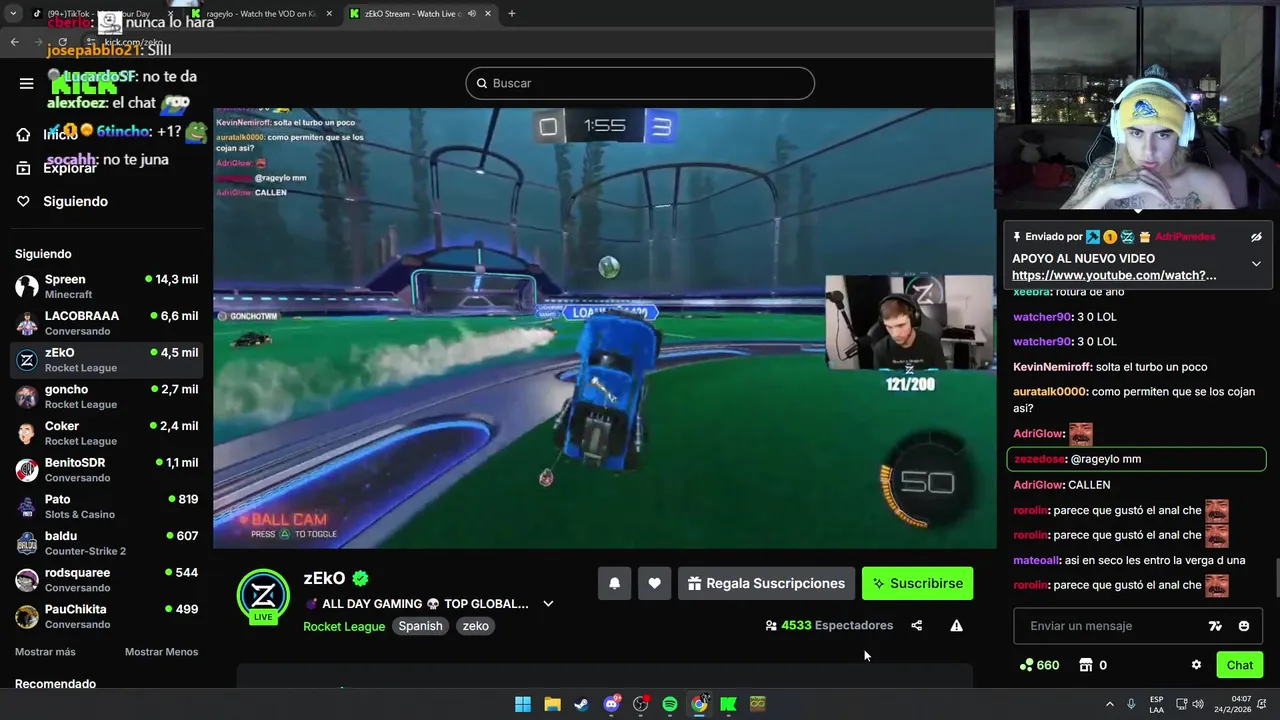Open Spreen's Minecraft channel
The height and width of the screenshot is (720, 1280).
pyautogui.click(x=106, y=286)
